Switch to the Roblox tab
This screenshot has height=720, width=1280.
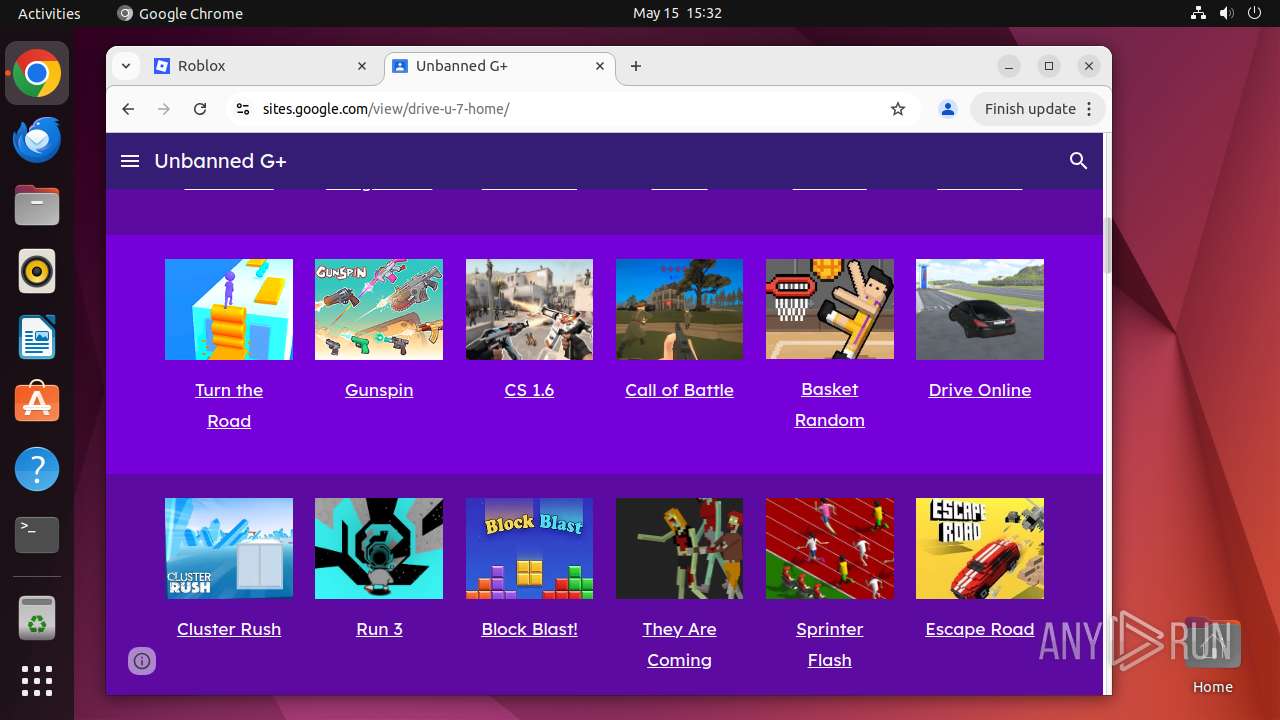pyautogui.click(x=262, y=66)
